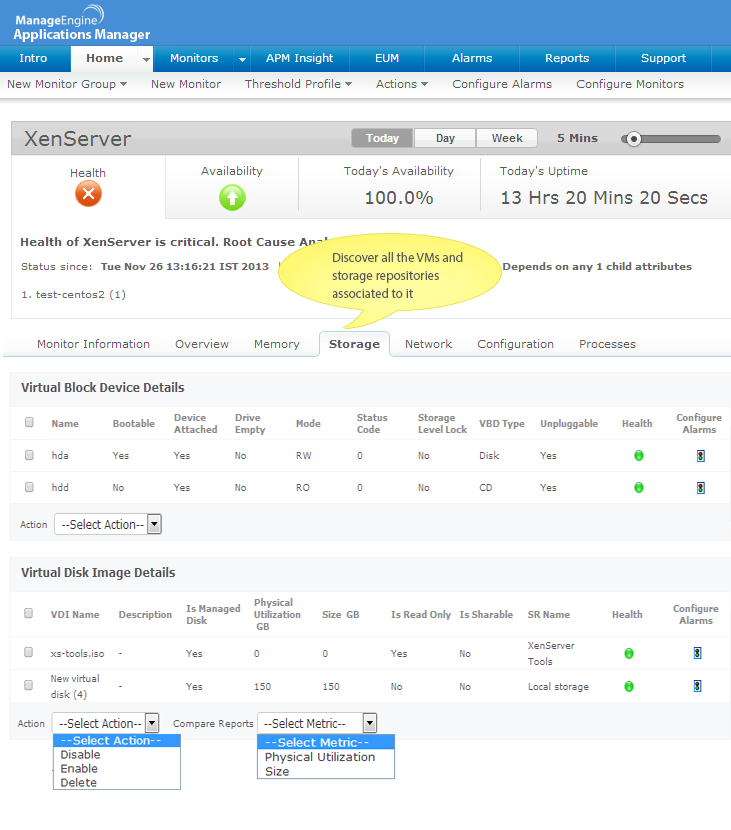Open Configure Alarms icon for hdd
Screen dimensions: 731x830
pos(700,488)
